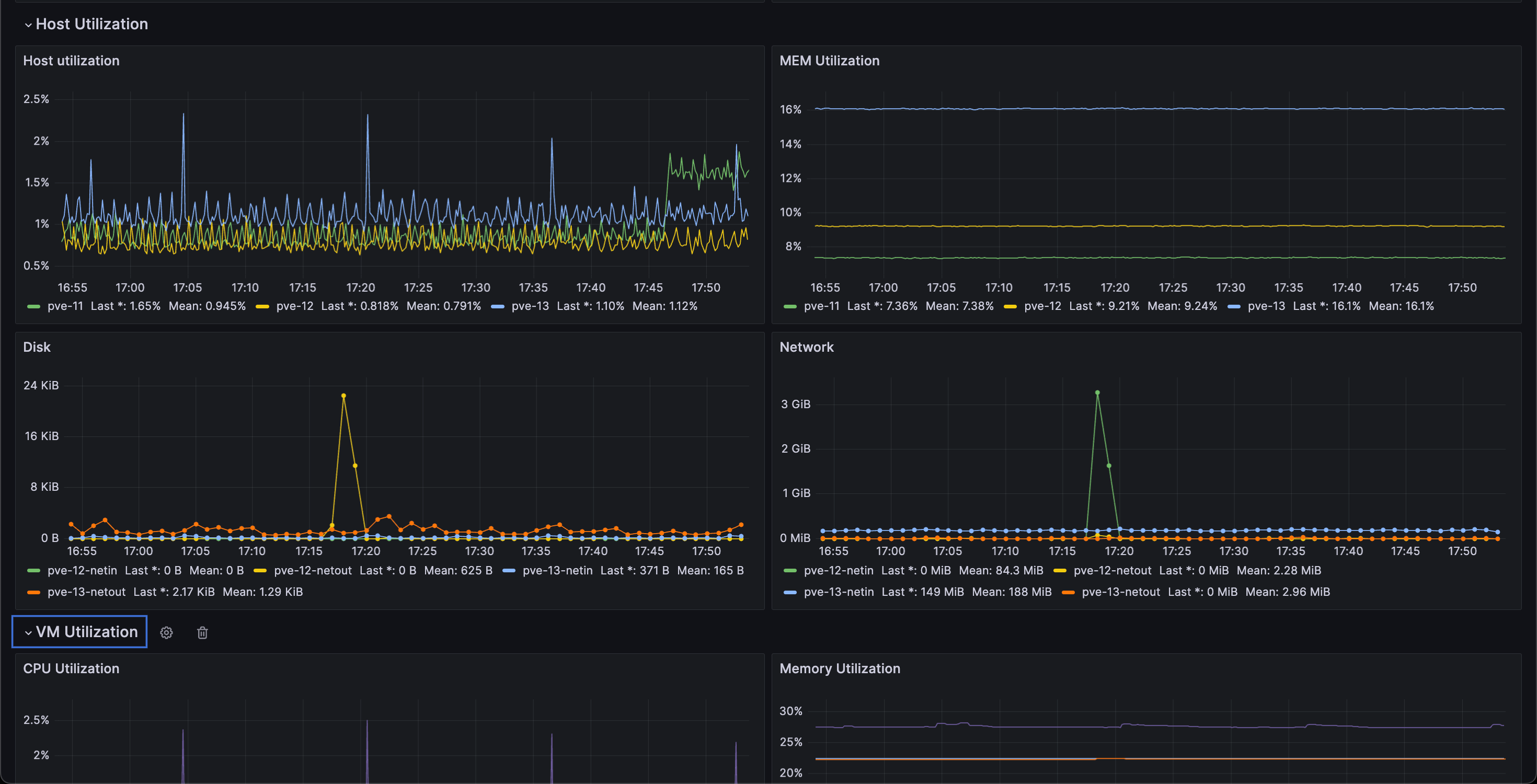Click the green spike peak point in Network graph
Screen dimensions: 1537x784
pyautogui.click(x=1097, y=393)
